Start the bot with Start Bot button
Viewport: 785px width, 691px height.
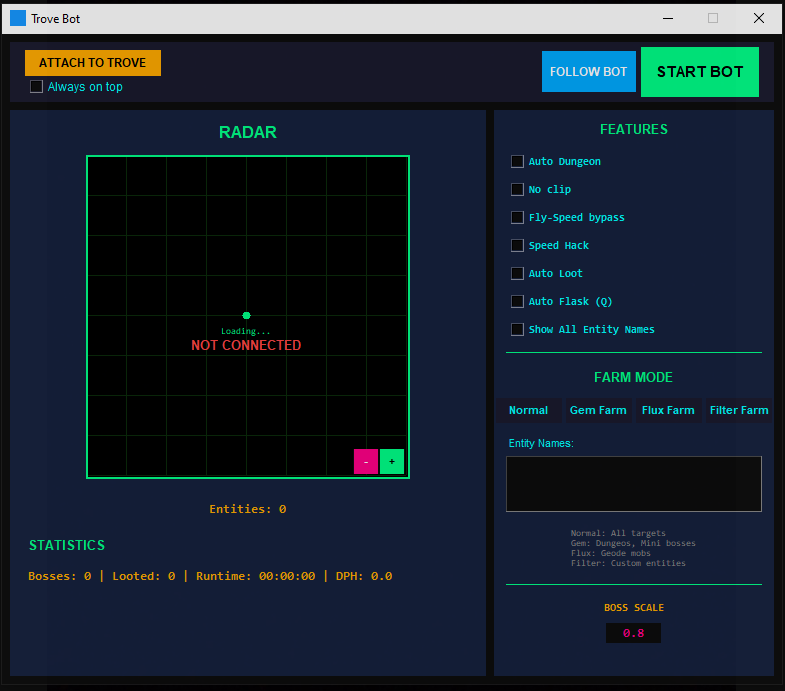point(700,72)
